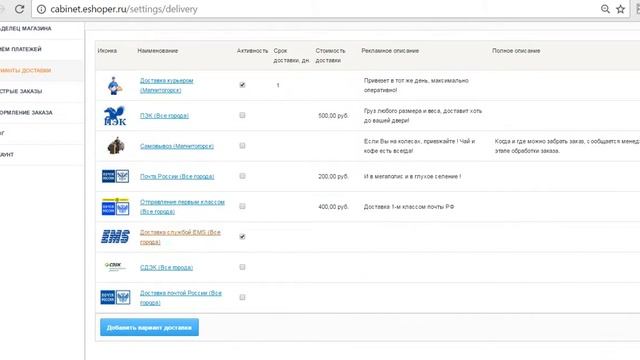Open СДЭК (Все города) link
Screen dimensions: 640x360
point(166,268)
